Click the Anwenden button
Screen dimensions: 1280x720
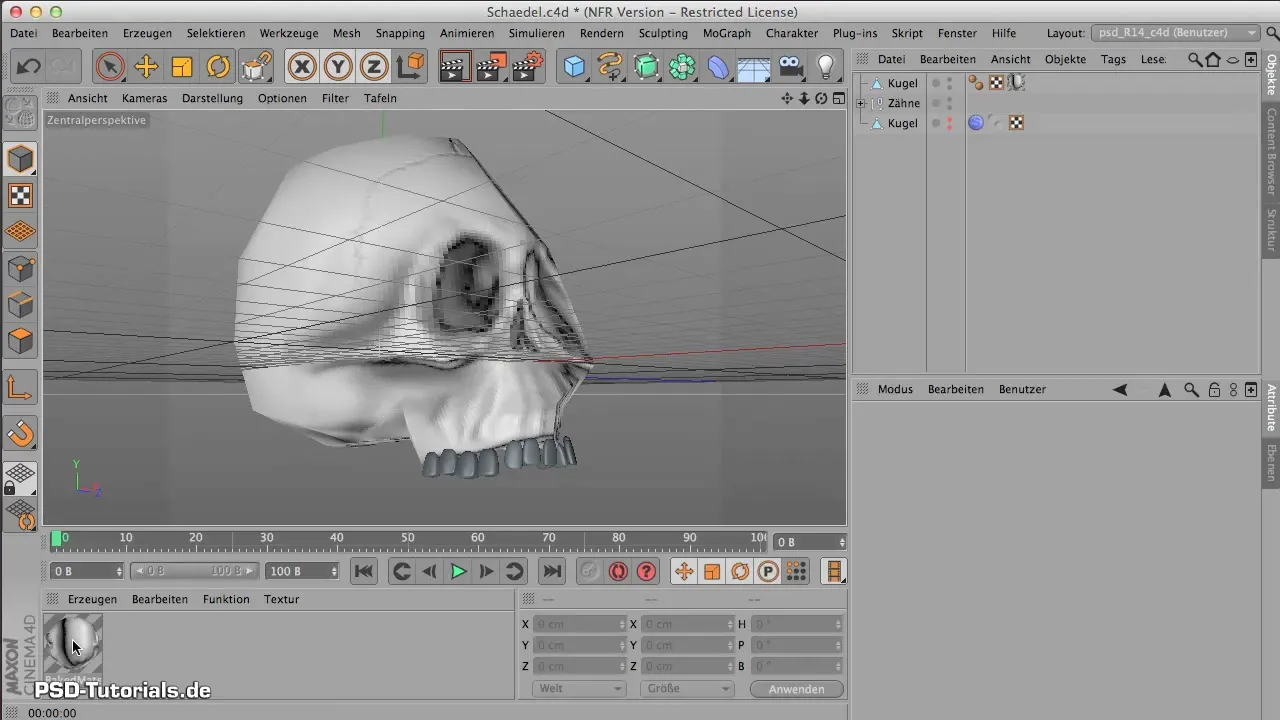797,689
